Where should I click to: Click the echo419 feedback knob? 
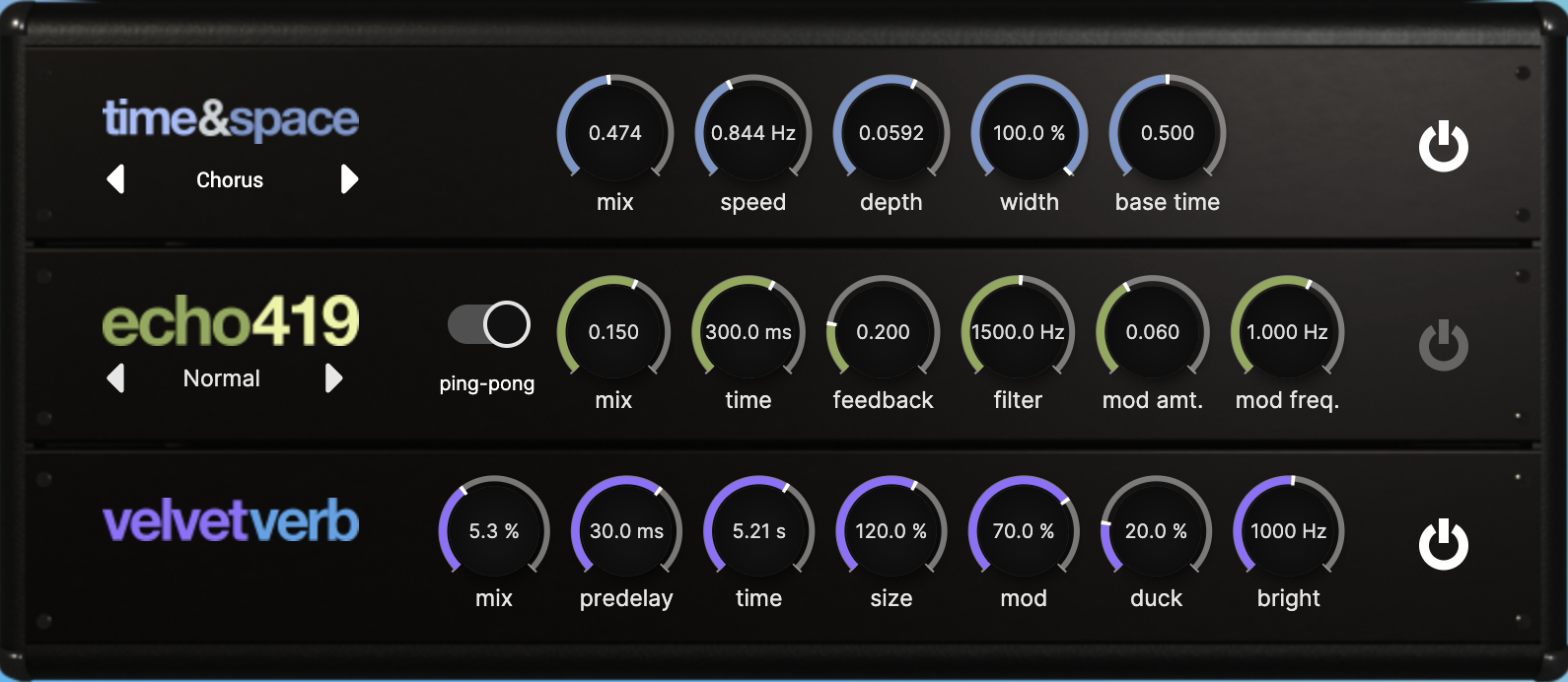pyautogui.click(x=883, y=332)
